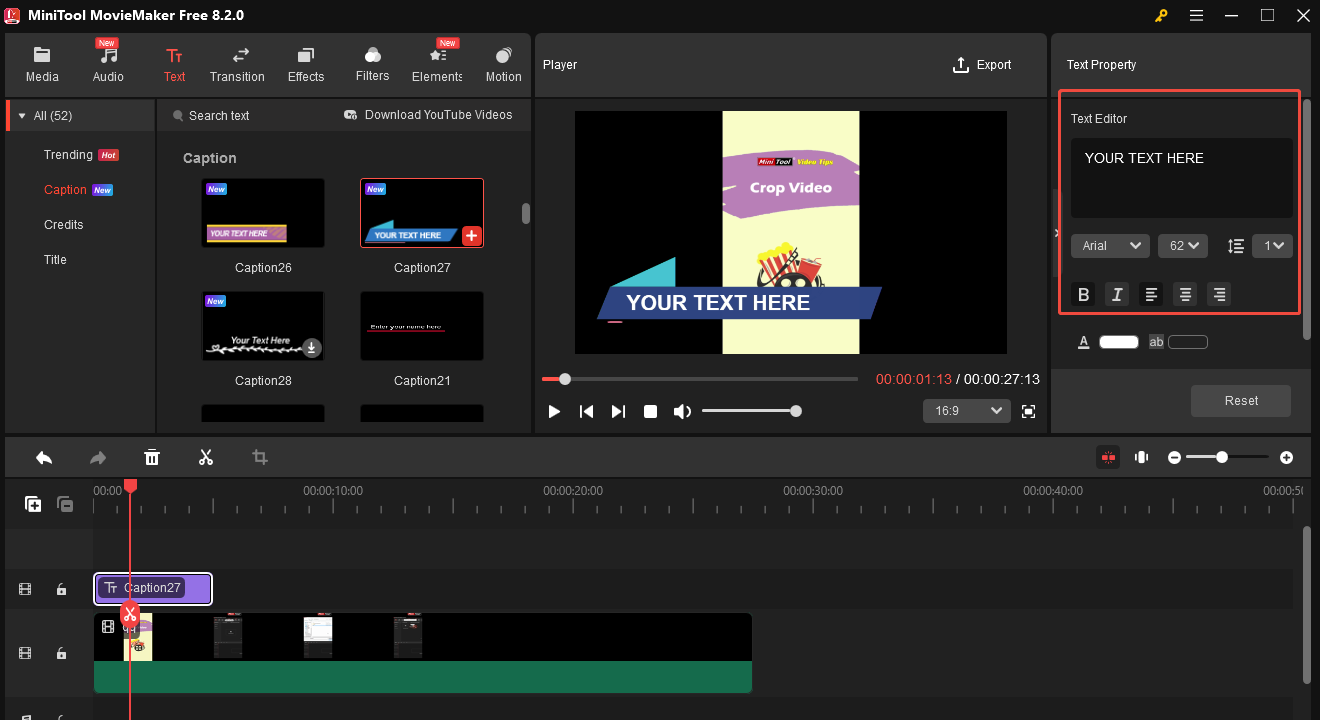Viewport: 1320px width, 720px height.
Task: Click the Reset button
Action: (1241, 401)
